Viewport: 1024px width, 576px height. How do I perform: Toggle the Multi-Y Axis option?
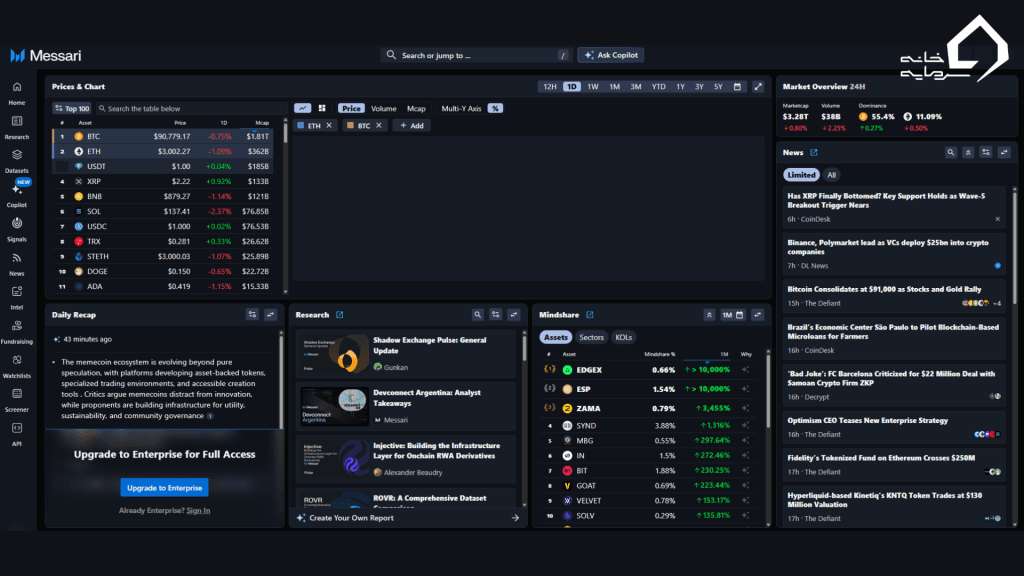click(x=461, y=108)
